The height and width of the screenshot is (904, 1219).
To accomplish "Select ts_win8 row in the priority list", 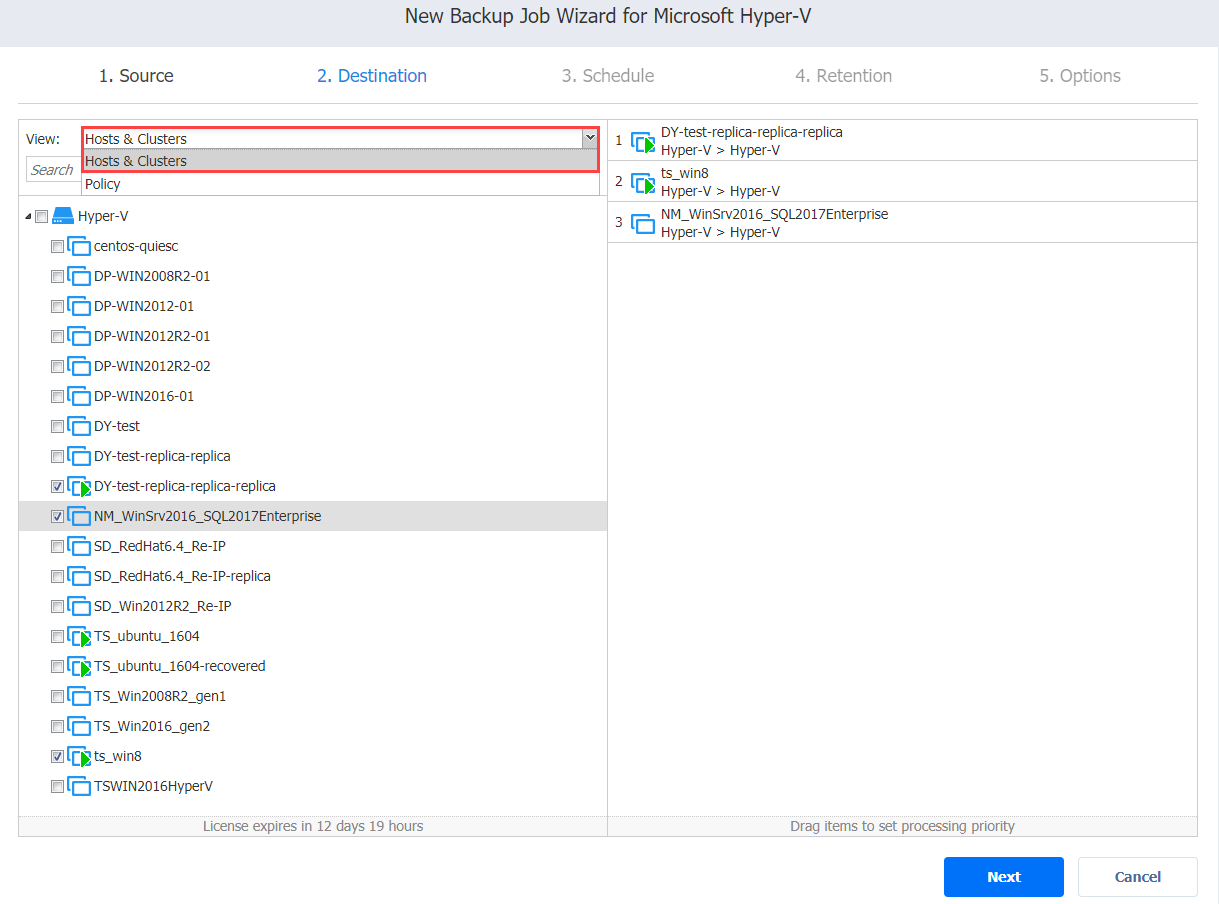I will 902,182.
